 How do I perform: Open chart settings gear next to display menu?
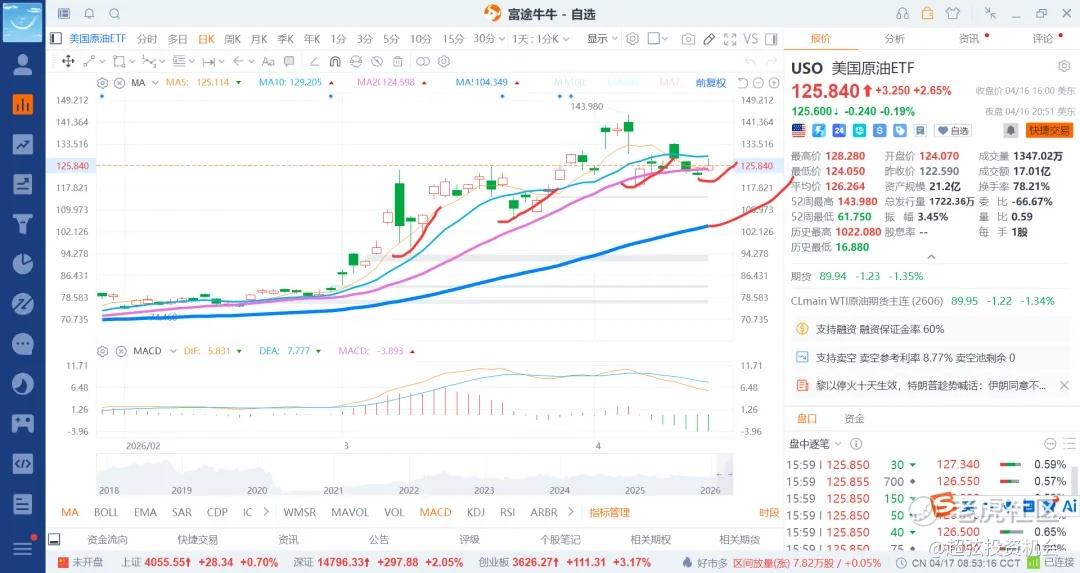(632, 39)
